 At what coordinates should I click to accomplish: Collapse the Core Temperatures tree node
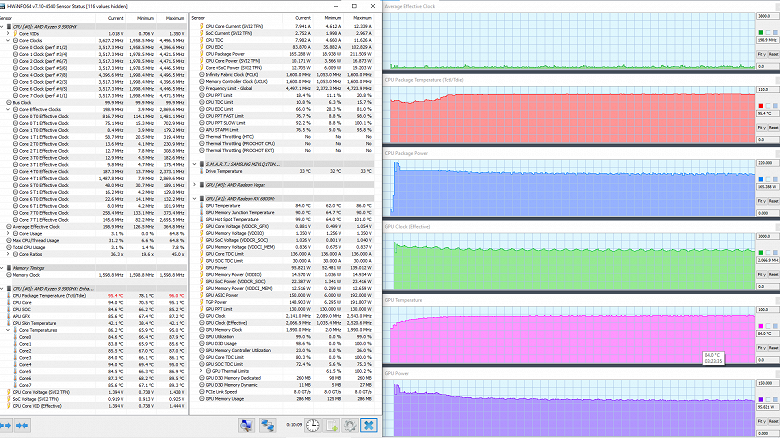tap(8, 330)
